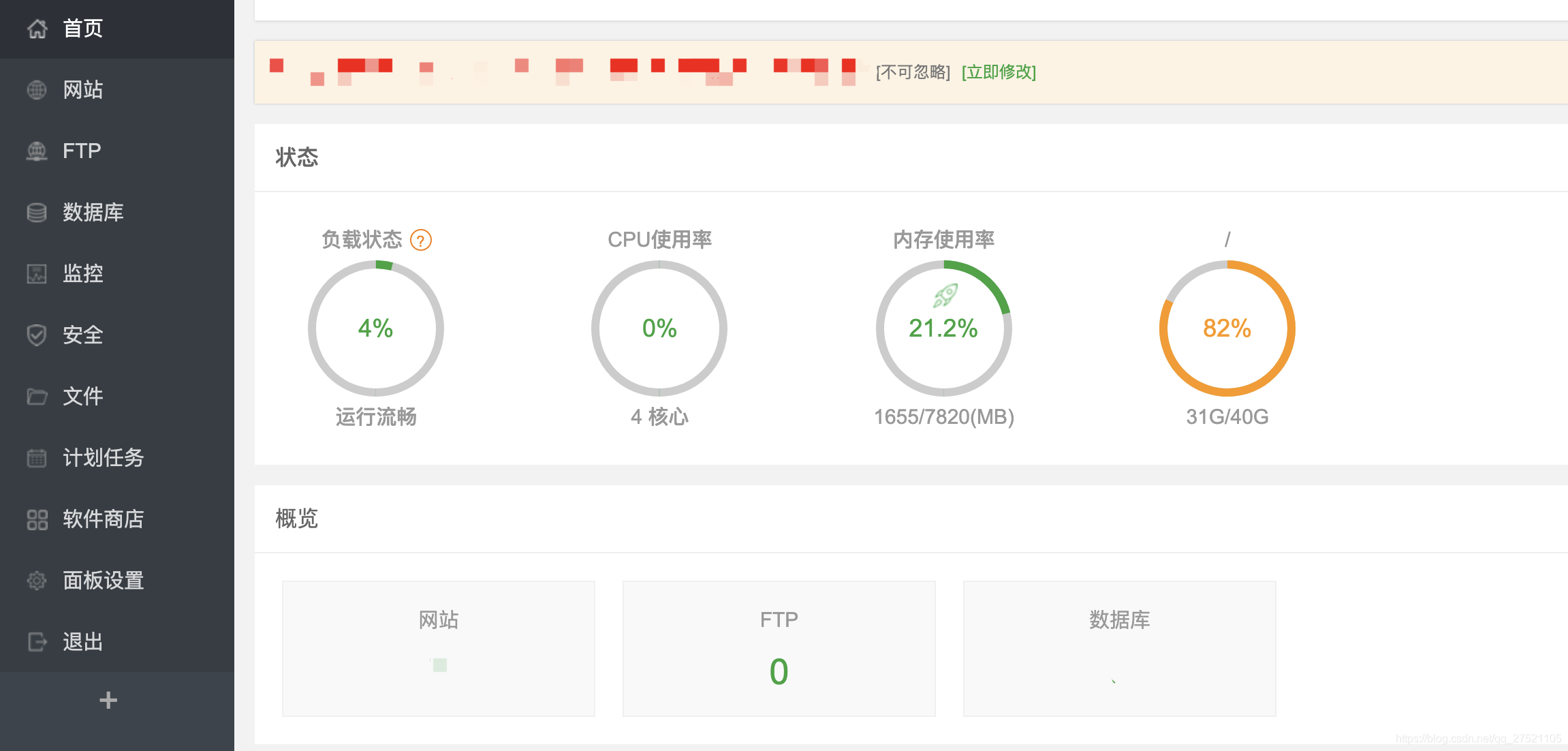Click the calendar icon for 计划任务
The image size is (1568, 751).
37,458
